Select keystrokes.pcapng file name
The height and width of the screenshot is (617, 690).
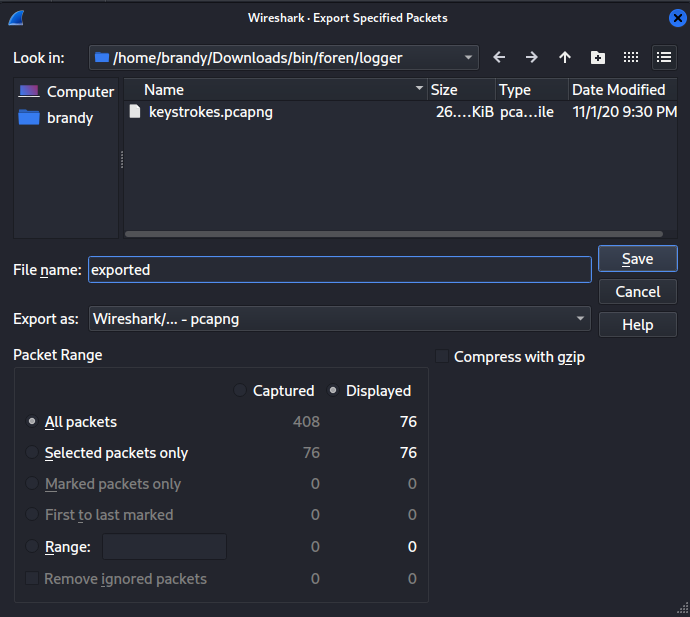(211, 112)
